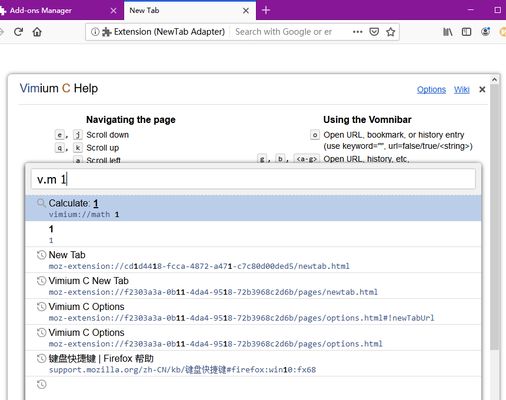Close the New Tab tab

246,11
